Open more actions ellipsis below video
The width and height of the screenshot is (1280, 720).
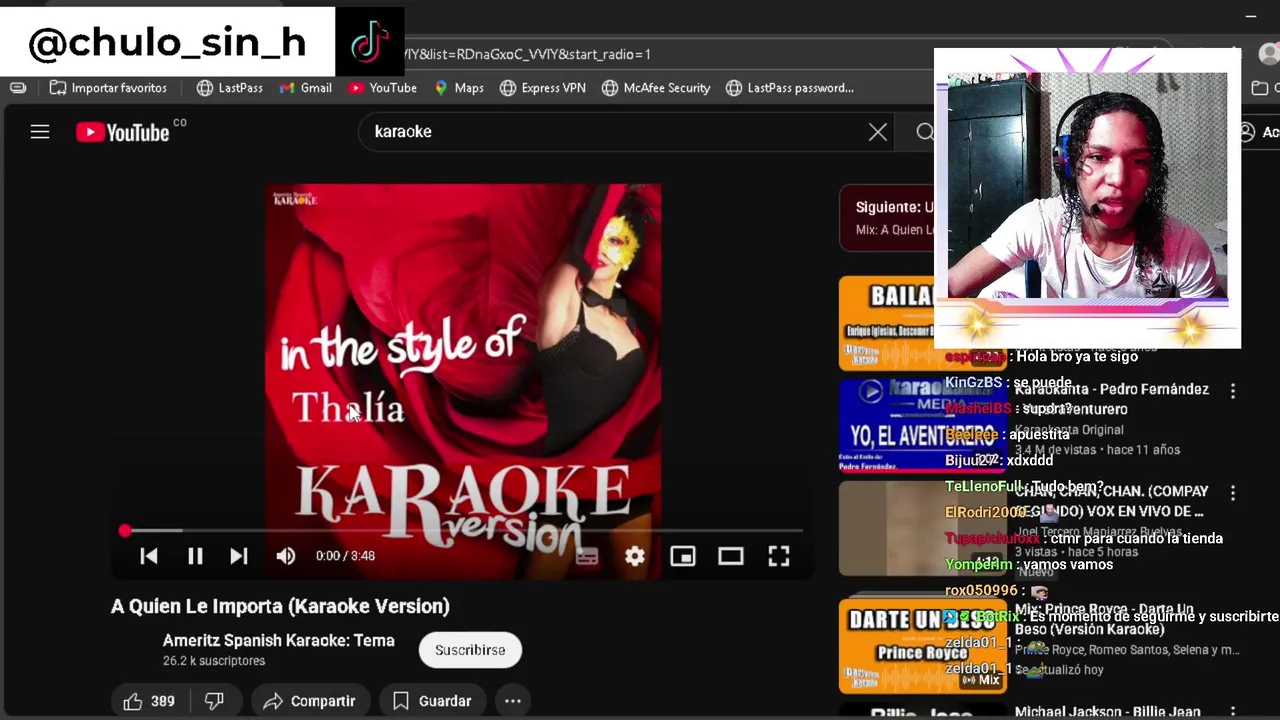[513, 701]
